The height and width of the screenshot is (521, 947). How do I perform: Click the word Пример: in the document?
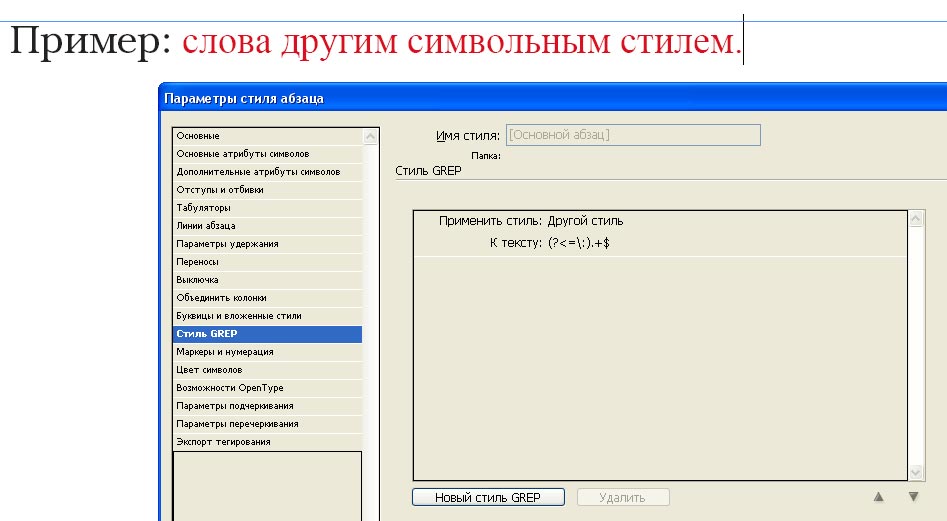91,42
